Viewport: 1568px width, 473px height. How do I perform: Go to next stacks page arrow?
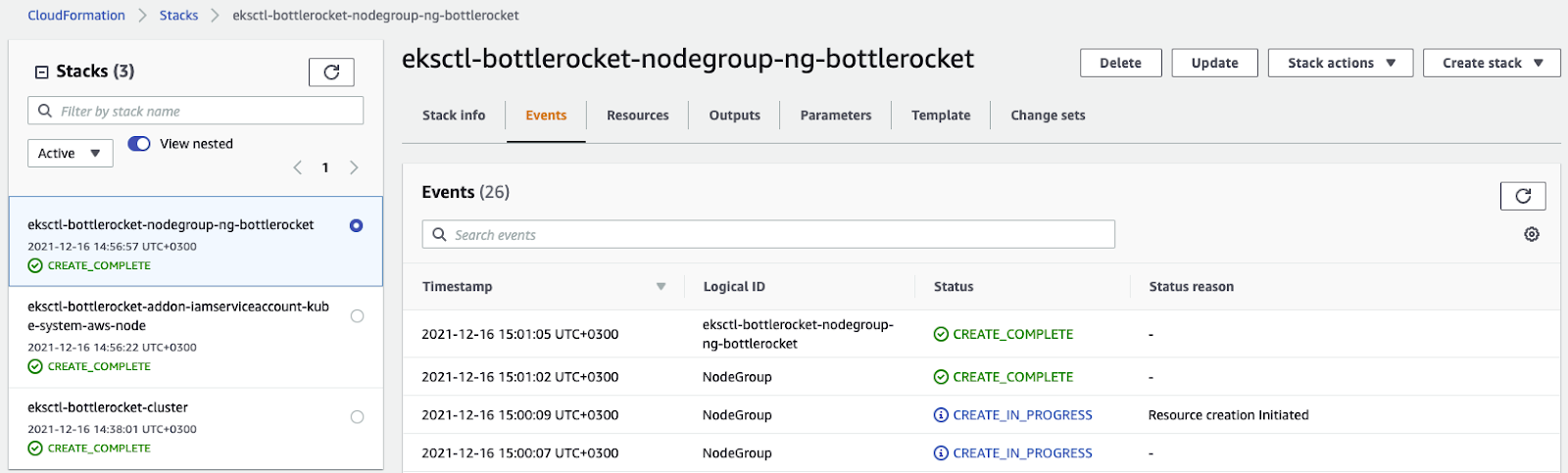coord(354,167)
